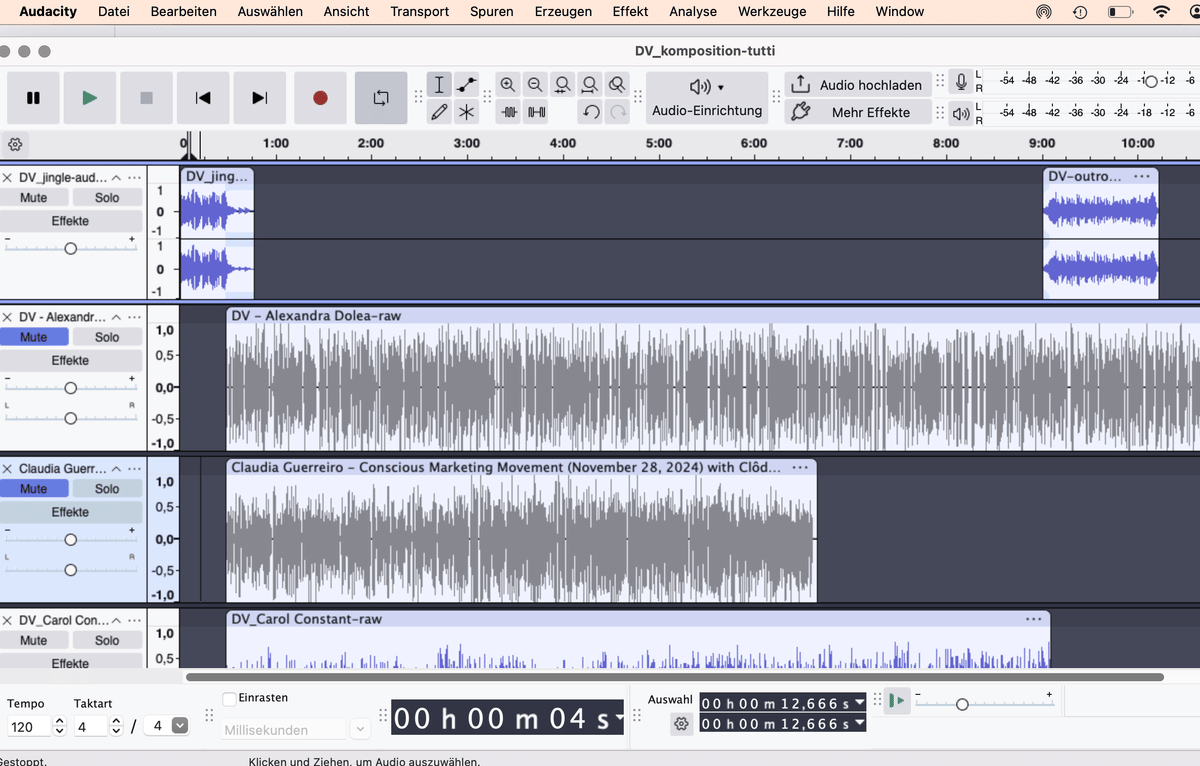Image resolution: width=1200 pixels, height=766 pixels.
Task: Enable the Einrasten checkbox
Action: click(228, 697)
